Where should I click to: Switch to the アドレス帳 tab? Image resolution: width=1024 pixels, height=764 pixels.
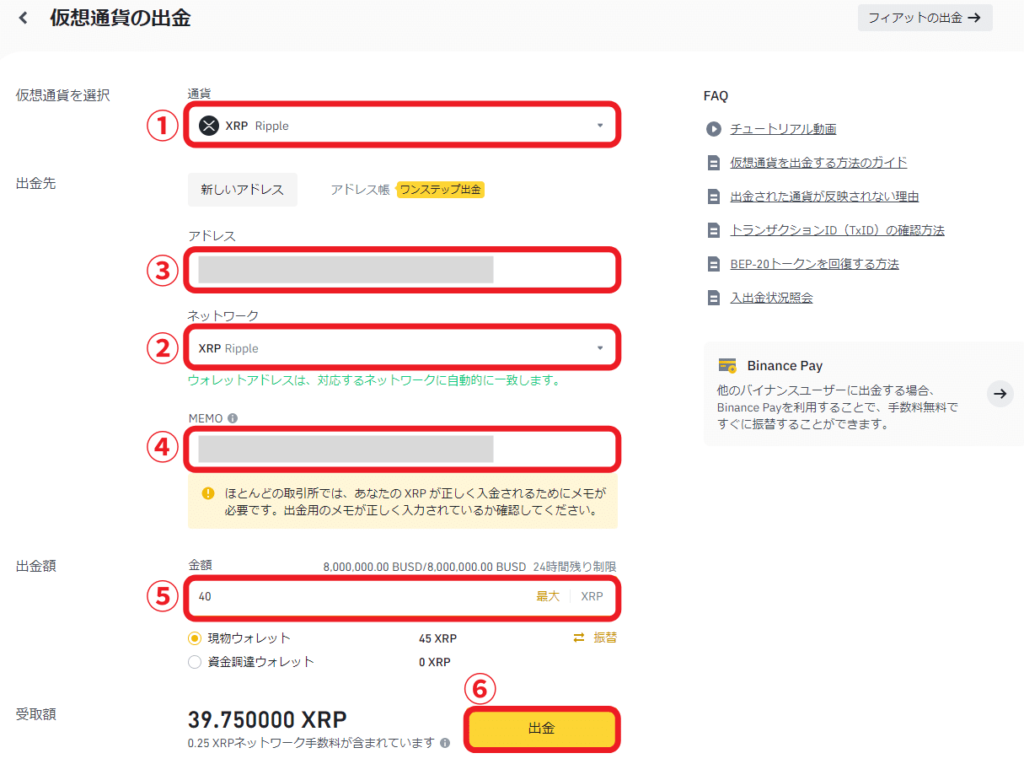360,189
